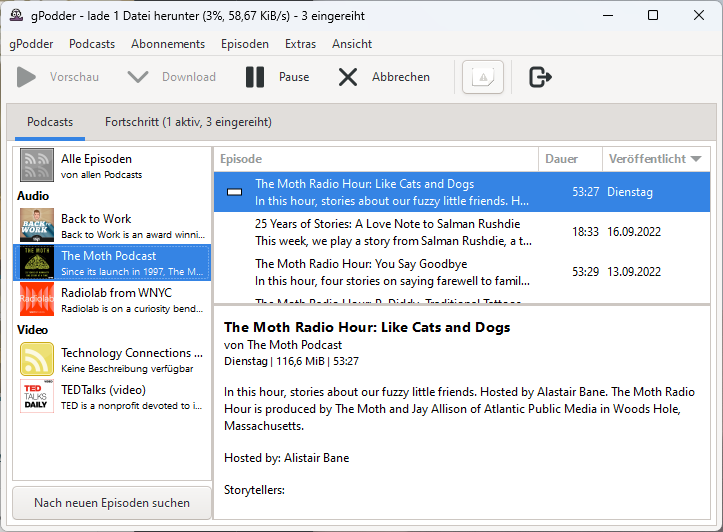Click the Radiolab cover art

[x=37, y=299]
